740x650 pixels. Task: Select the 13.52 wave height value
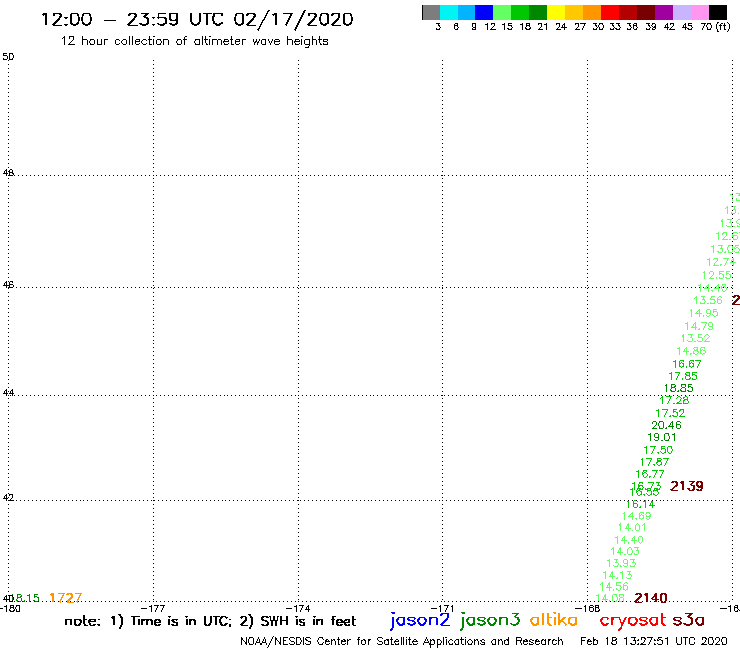695,338
